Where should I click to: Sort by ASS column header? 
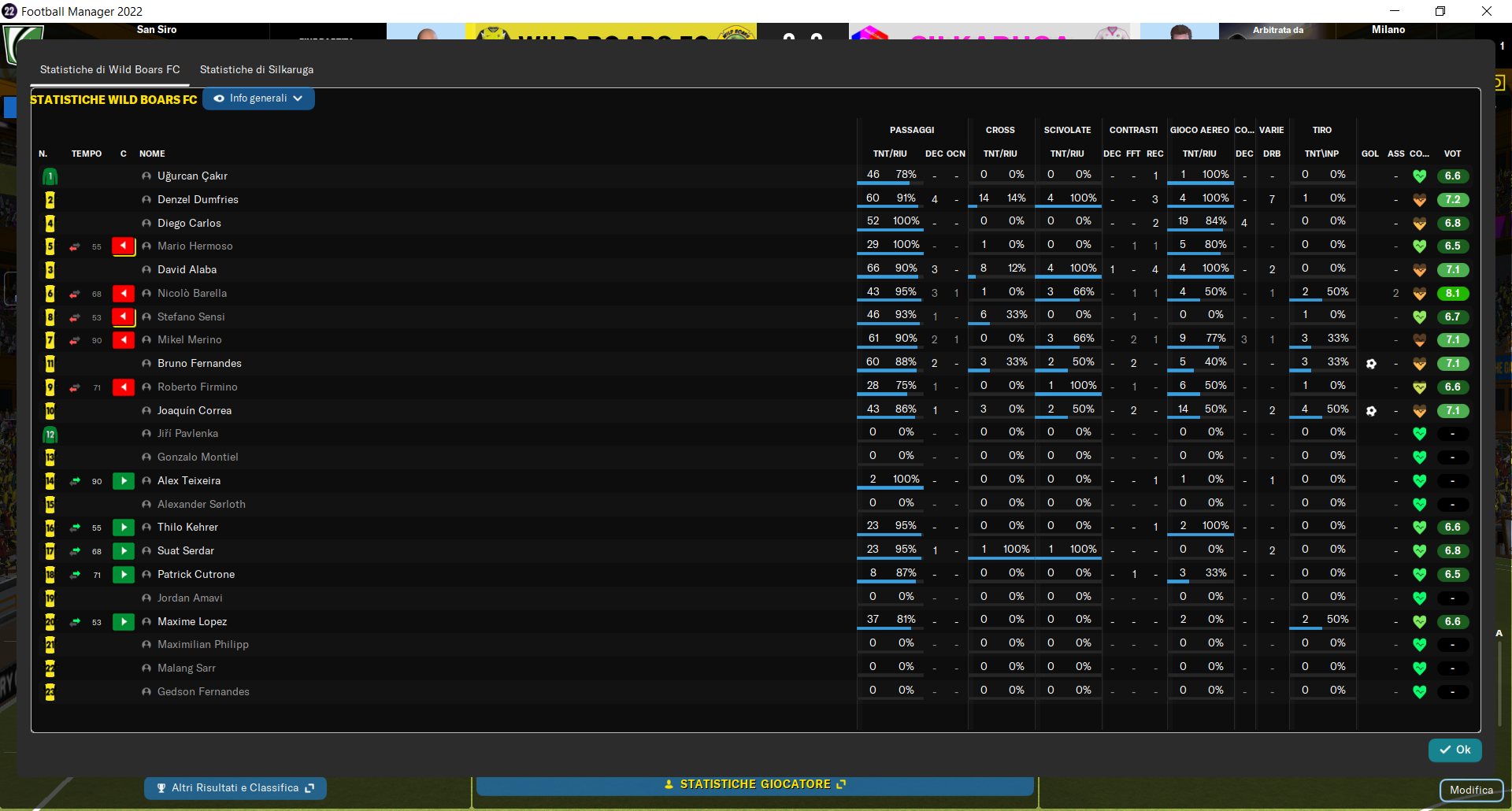point(1396,154)
